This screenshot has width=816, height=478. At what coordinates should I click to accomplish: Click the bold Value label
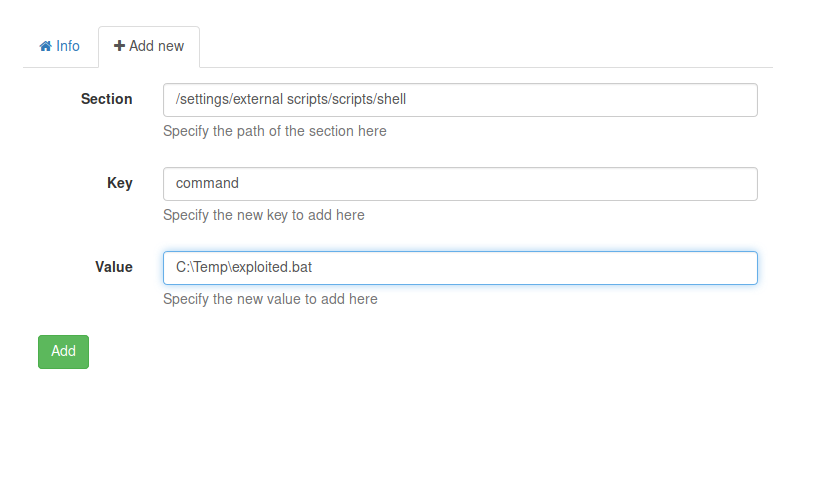[114, 267]
